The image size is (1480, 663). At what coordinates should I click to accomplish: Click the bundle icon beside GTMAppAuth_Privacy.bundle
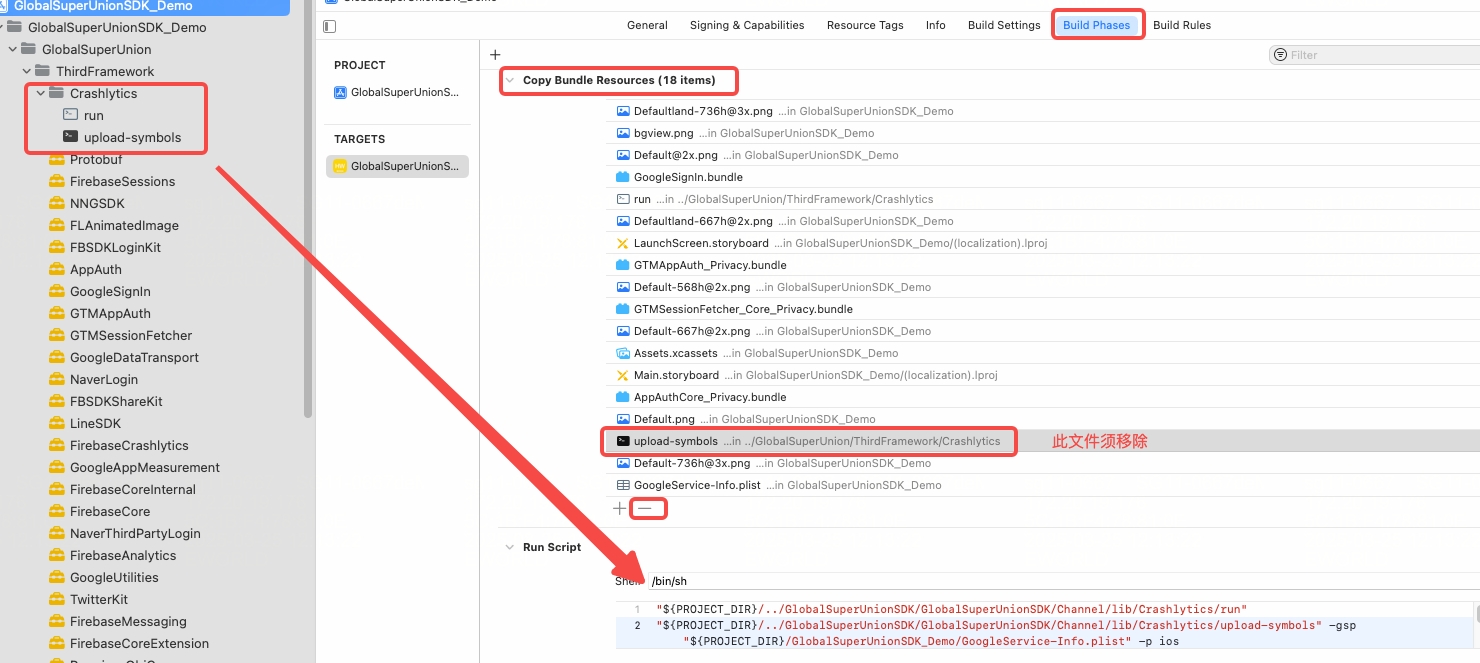click(x=623, y=265)
